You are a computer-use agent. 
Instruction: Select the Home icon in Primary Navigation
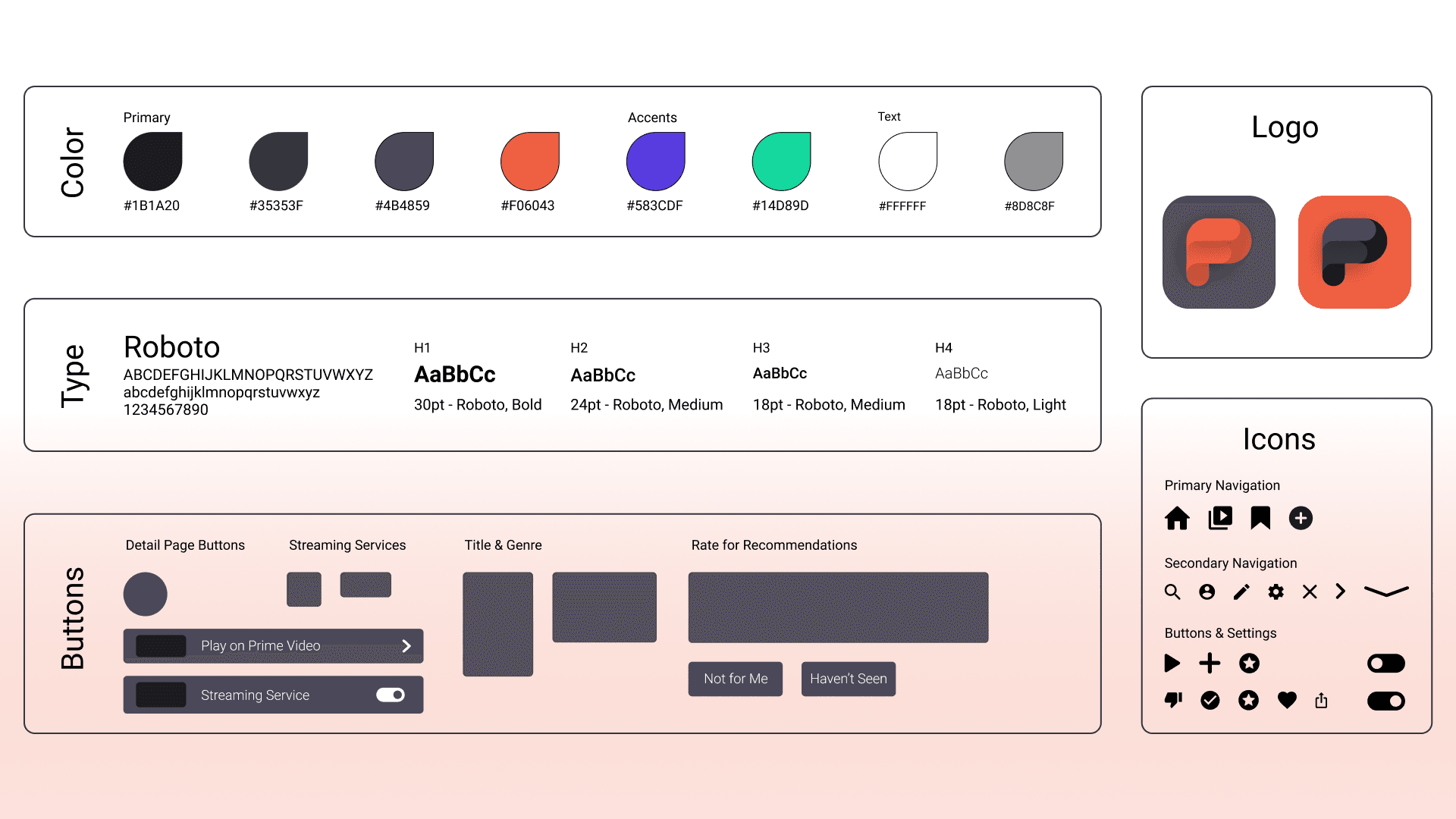1177,519
